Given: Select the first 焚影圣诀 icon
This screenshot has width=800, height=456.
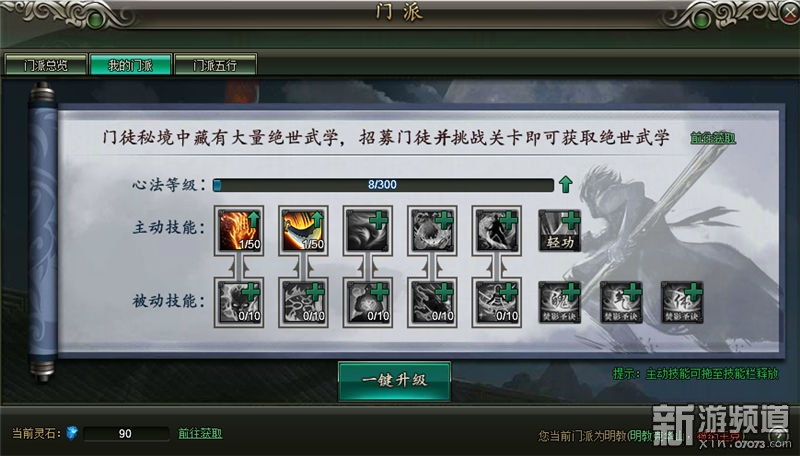Looking at the screenshot, I should (560, 302).
